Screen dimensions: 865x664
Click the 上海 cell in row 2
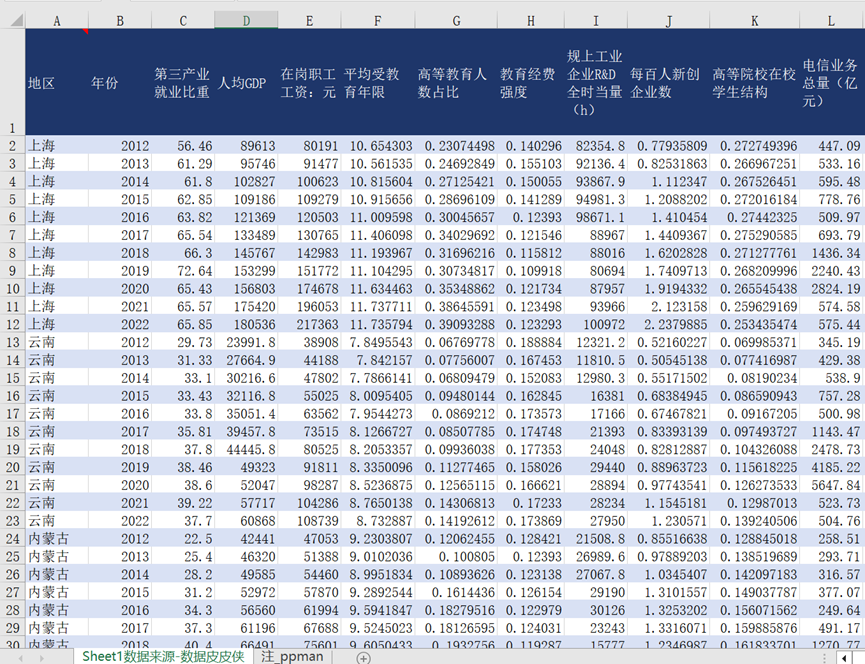point(57,146)
